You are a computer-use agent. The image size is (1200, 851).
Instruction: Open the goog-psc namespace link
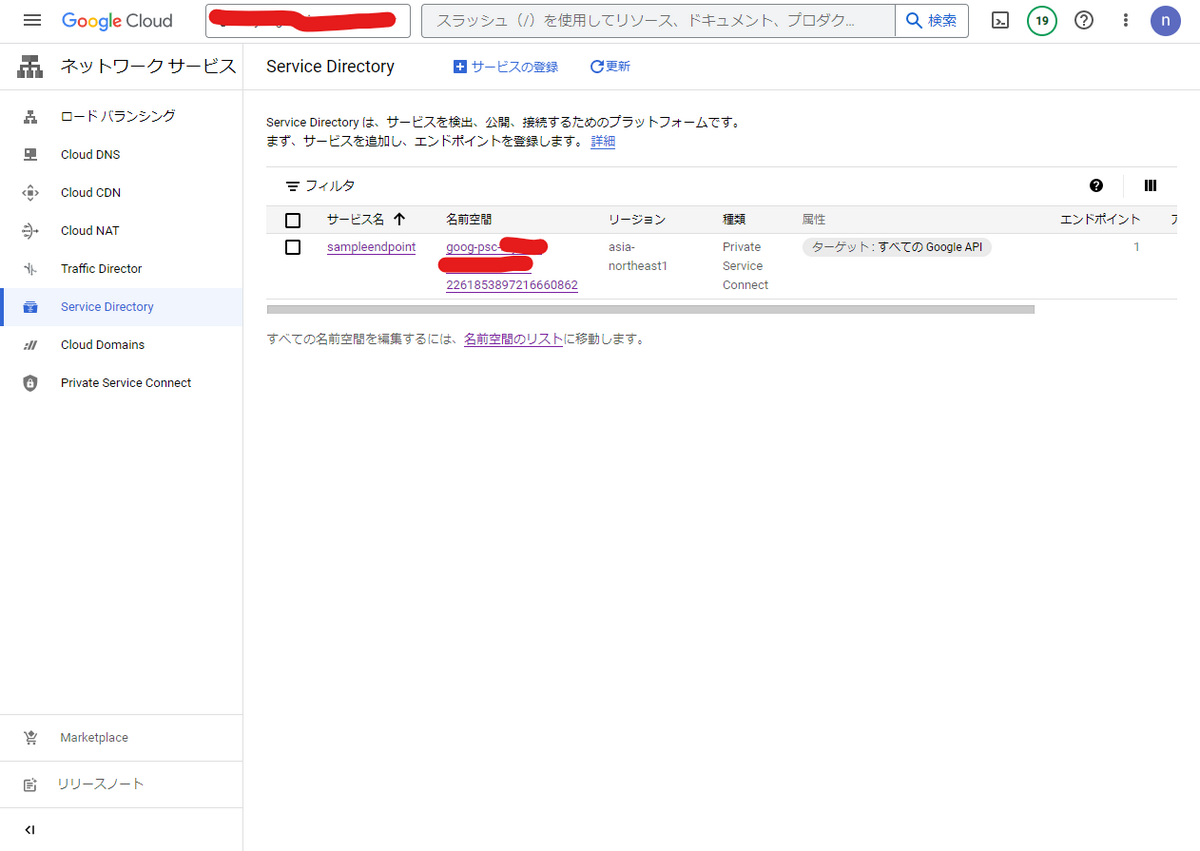[512, 266]
